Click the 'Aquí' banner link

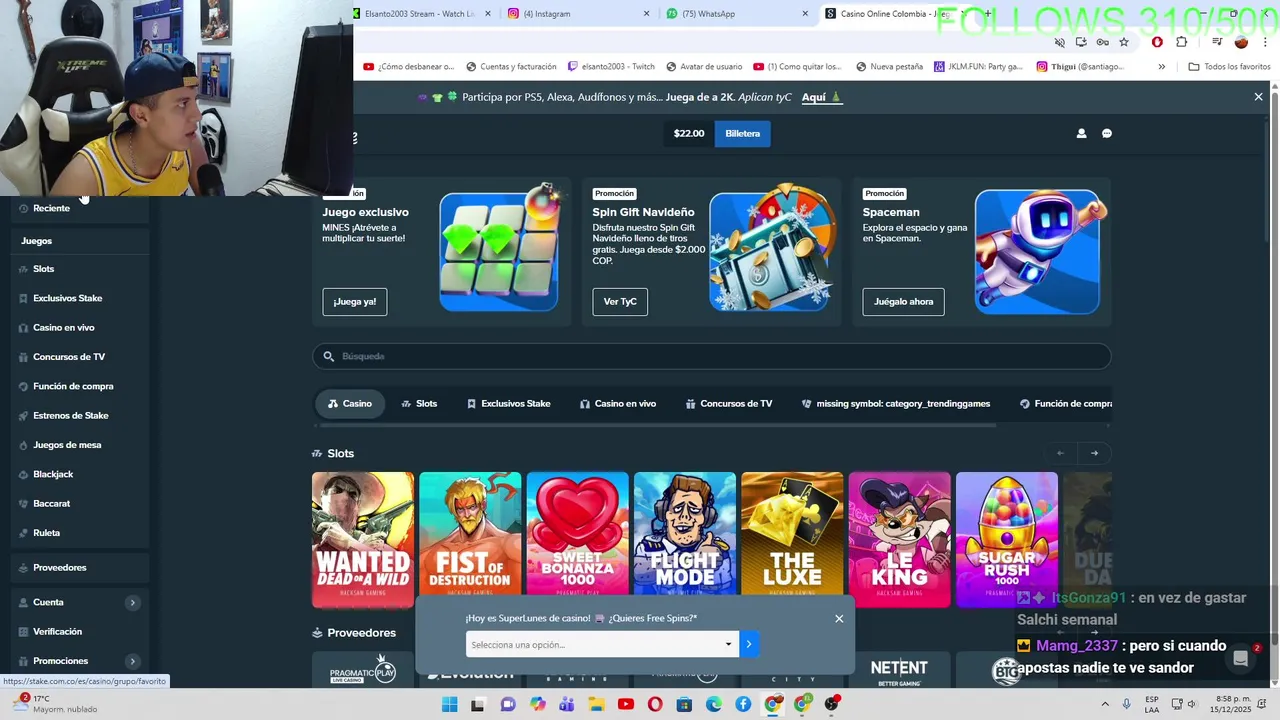821,97
